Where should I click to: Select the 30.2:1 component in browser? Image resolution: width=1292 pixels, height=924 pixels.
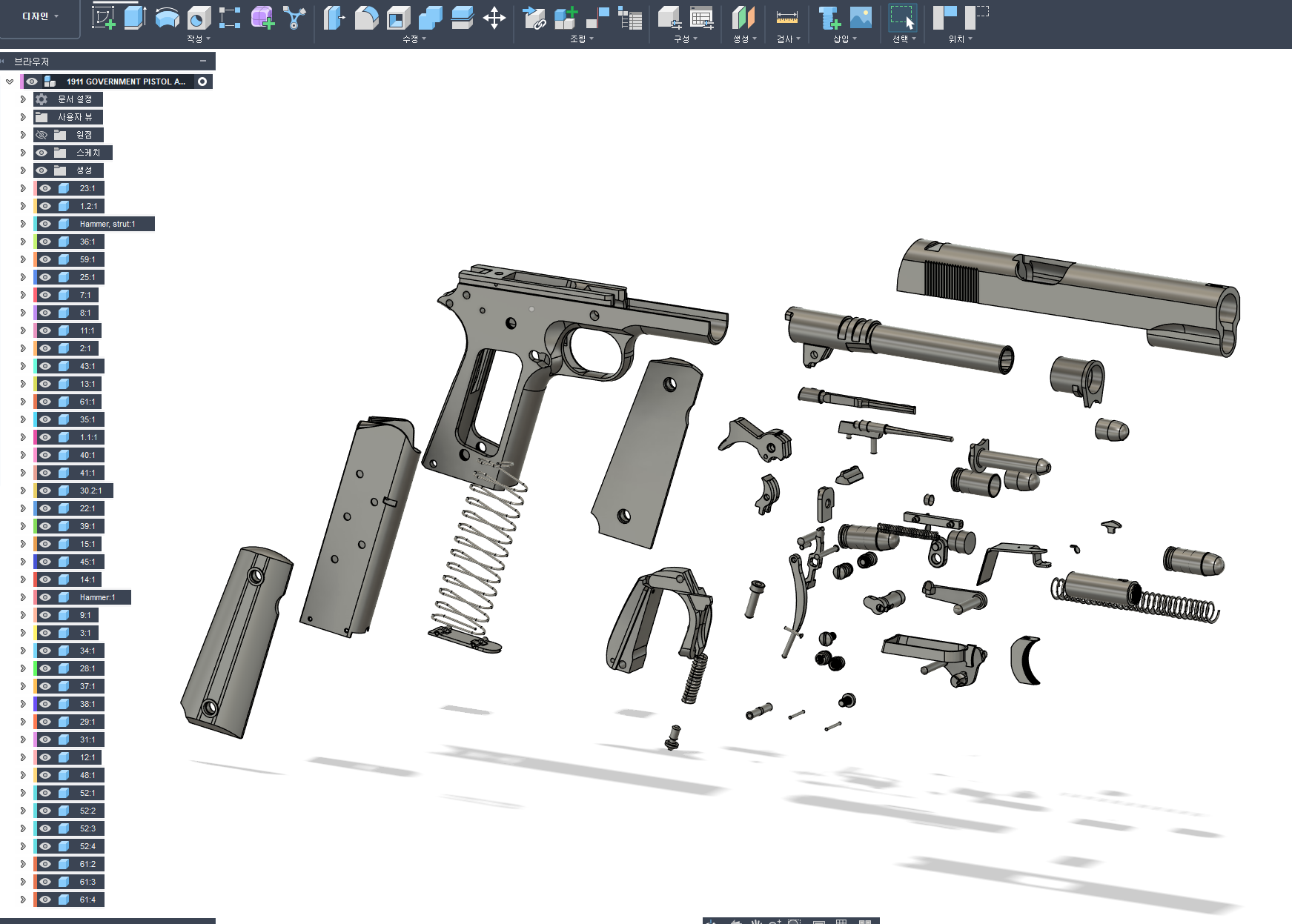click(90, 491)
